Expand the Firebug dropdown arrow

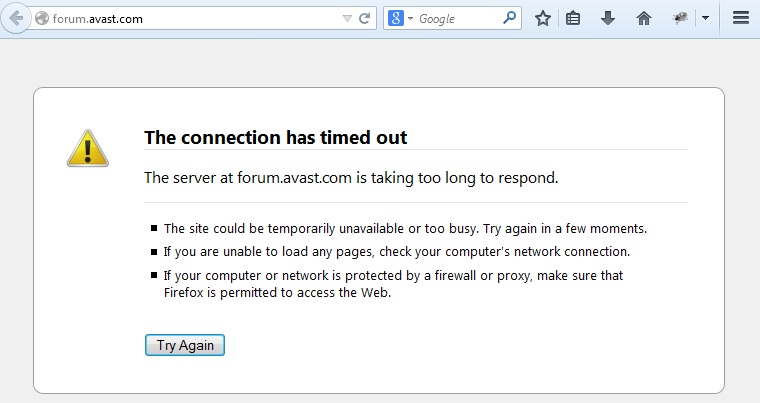tap(706, 18)
